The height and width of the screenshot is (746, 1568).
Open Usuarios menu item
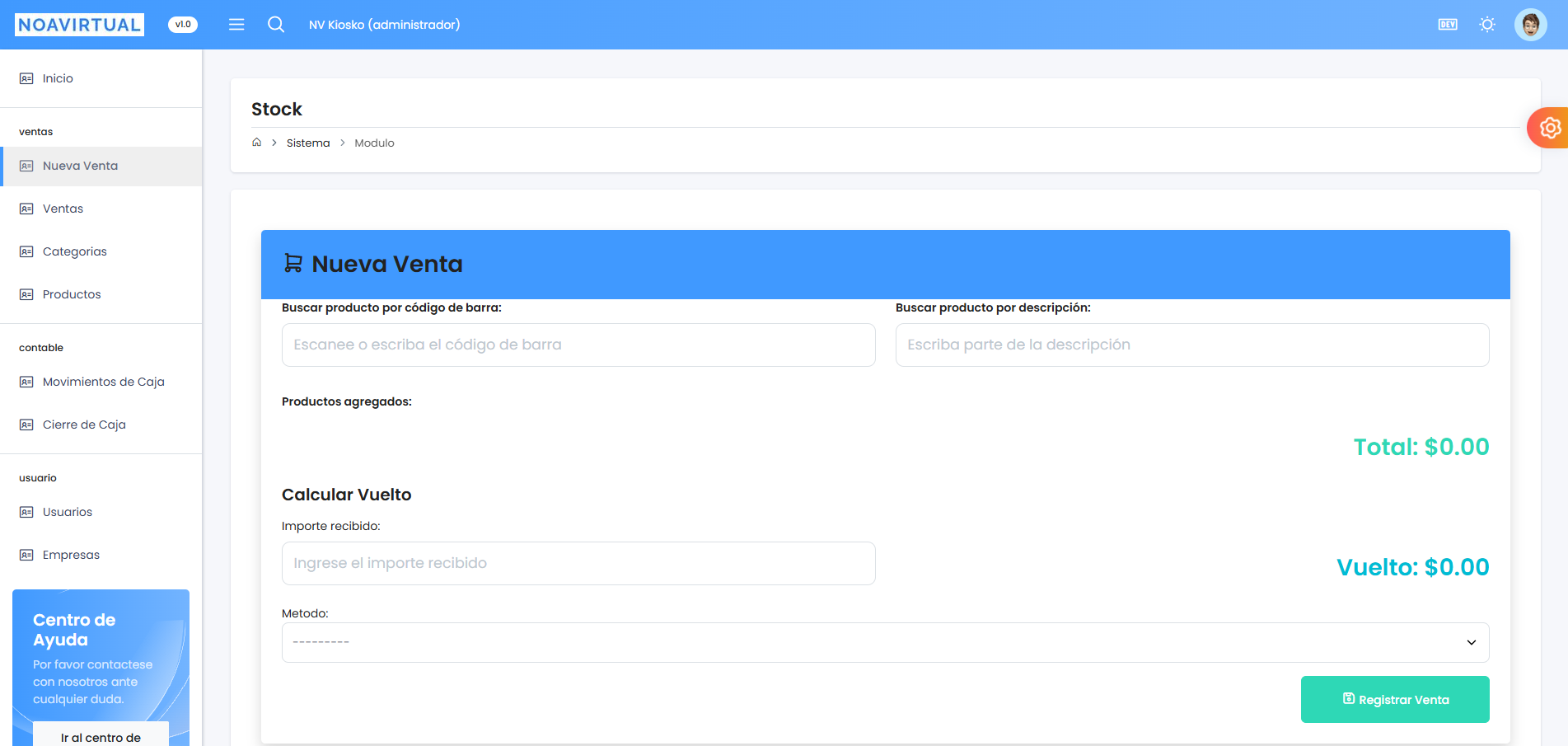101,512
